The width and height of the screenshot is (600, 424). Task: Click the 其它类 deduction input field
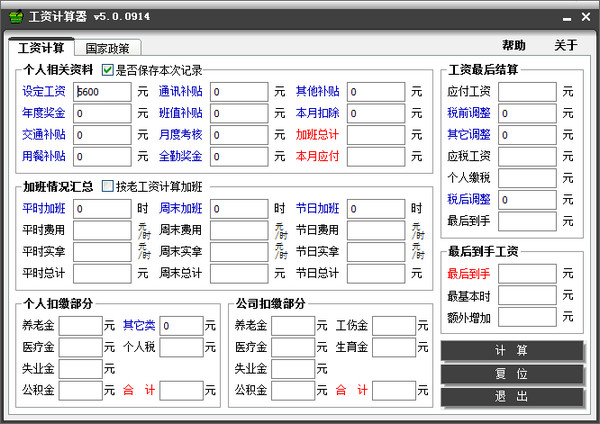tap(181, 326)
